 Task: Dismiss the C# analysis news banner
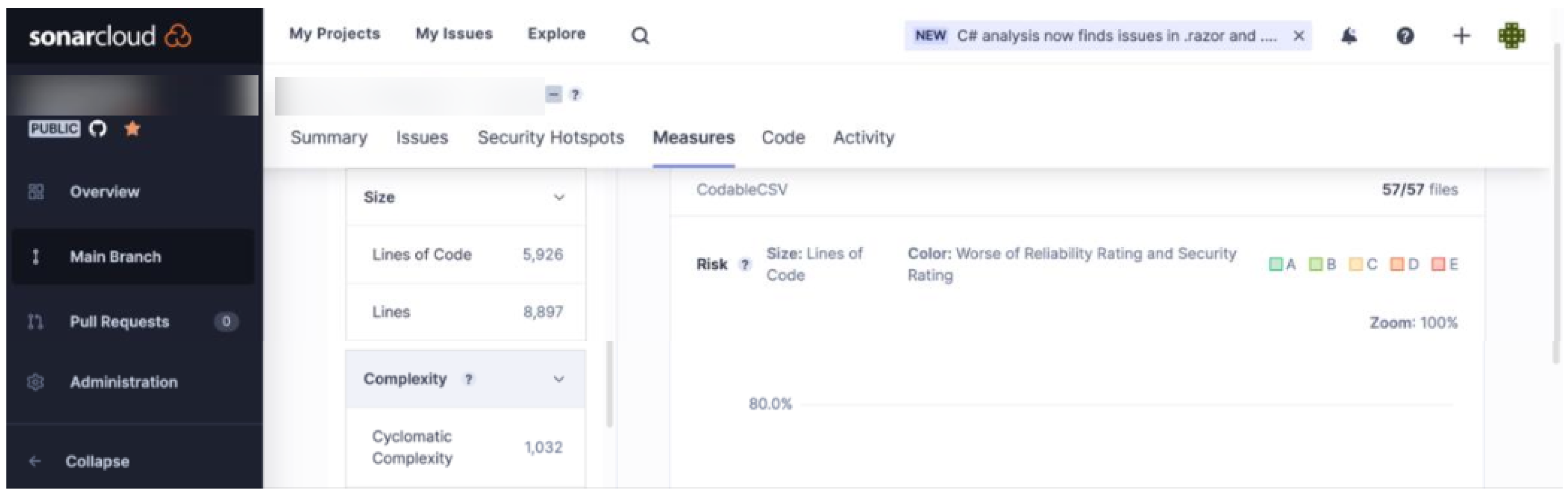pyautogui.click(x=1298, y=36)
